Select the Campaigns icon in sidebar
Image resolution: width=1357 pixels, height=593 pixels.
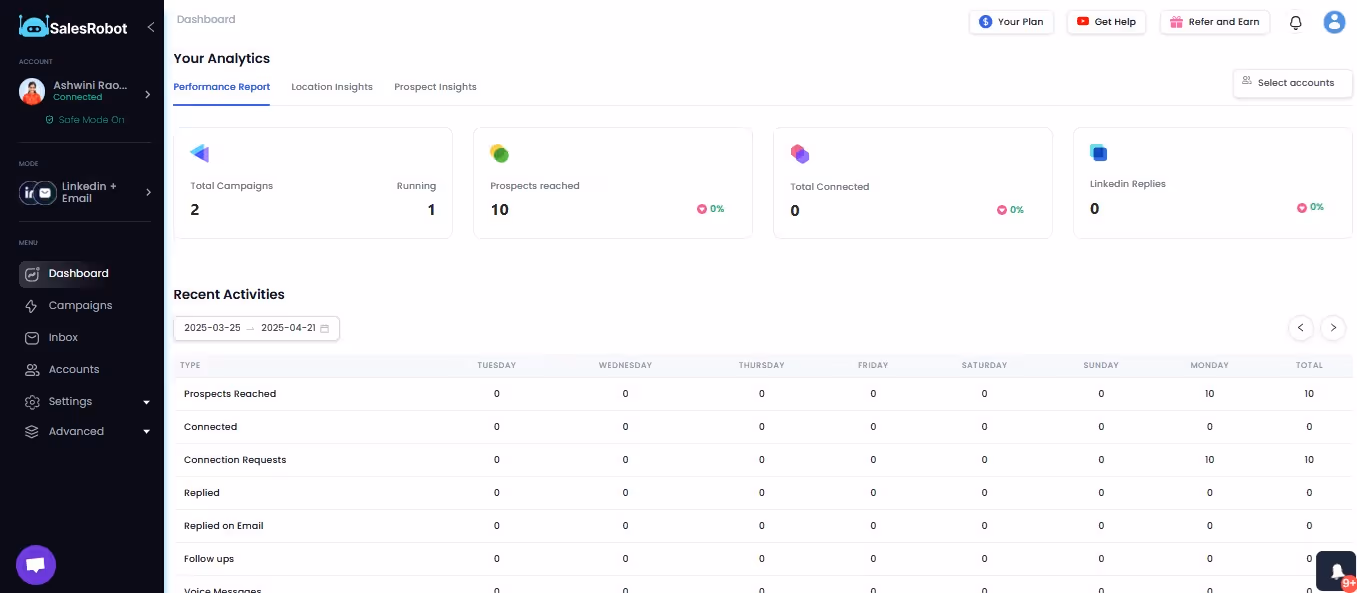(x=33, y=305)
